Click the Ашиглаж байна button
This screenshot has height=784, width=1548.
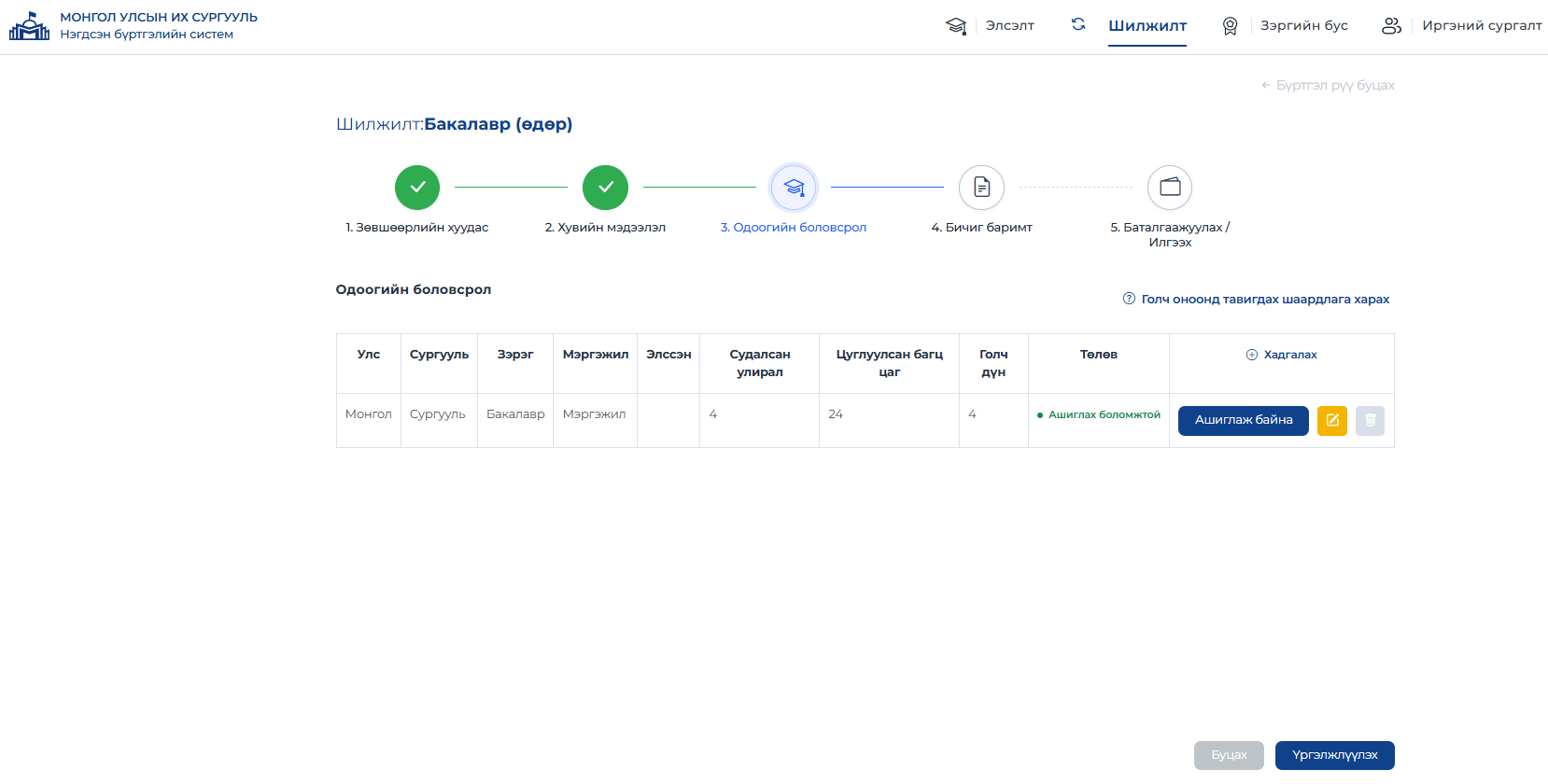tap(1244, 421)
